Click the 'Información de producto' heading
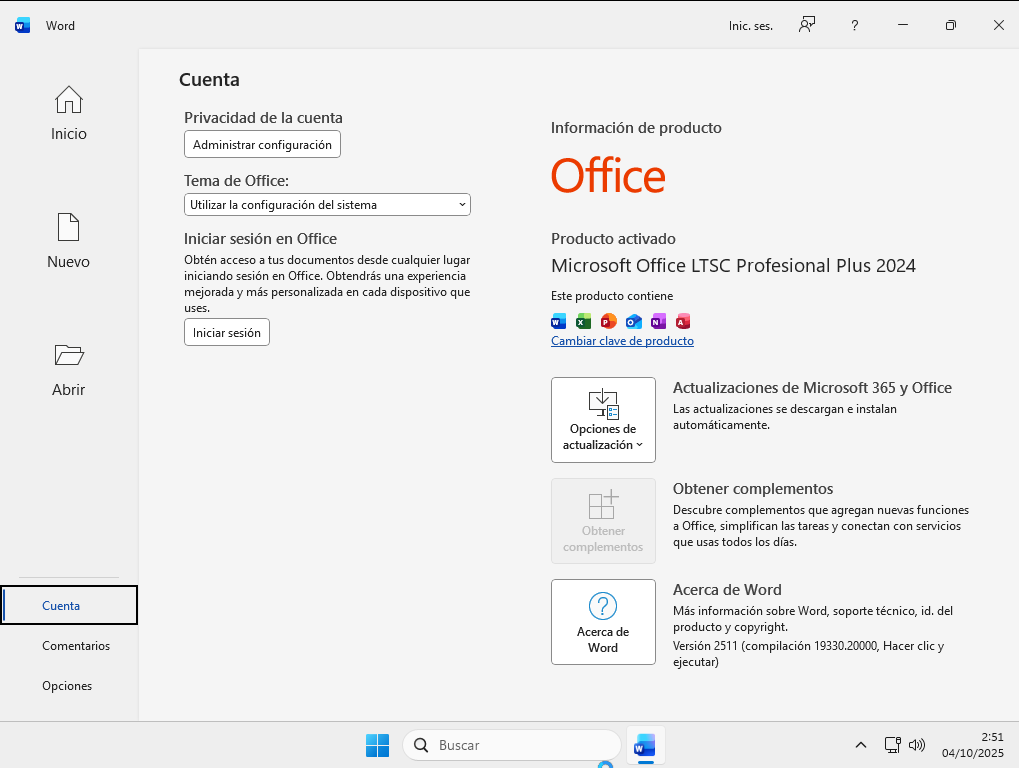 [x=636, y=127]
